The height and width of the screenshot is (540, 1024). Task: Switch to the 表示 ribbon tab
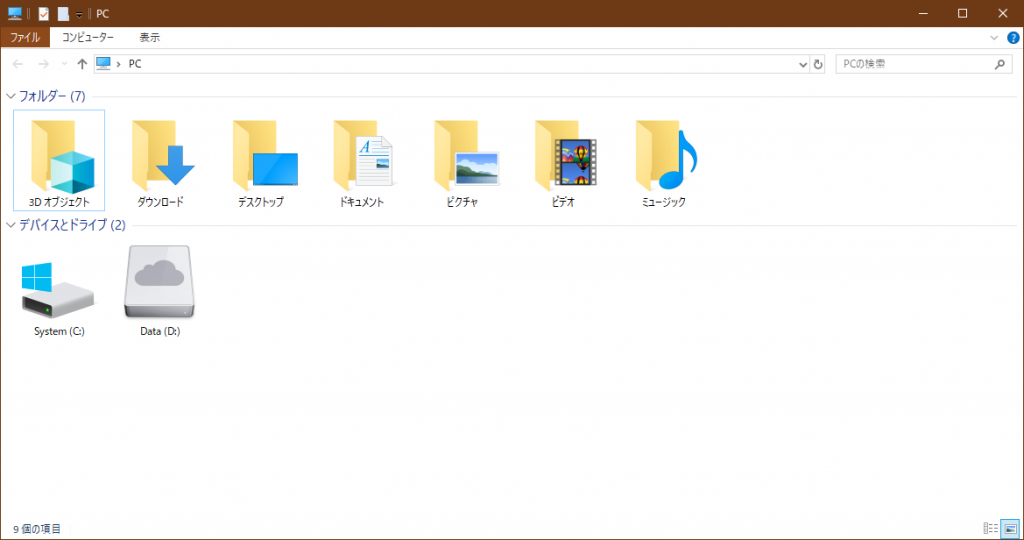149,37
